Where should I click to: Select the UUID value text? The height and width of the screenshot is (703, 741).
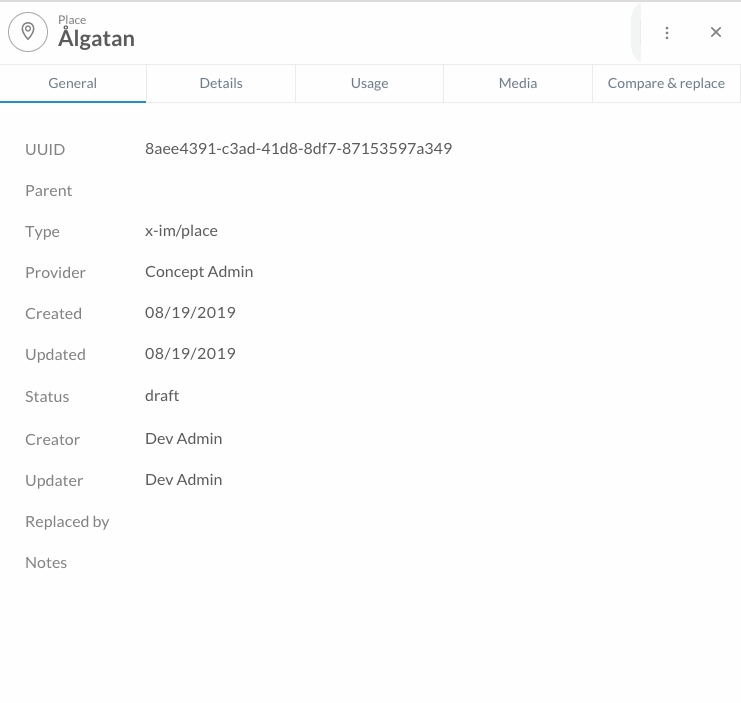[x=298, y=148]
